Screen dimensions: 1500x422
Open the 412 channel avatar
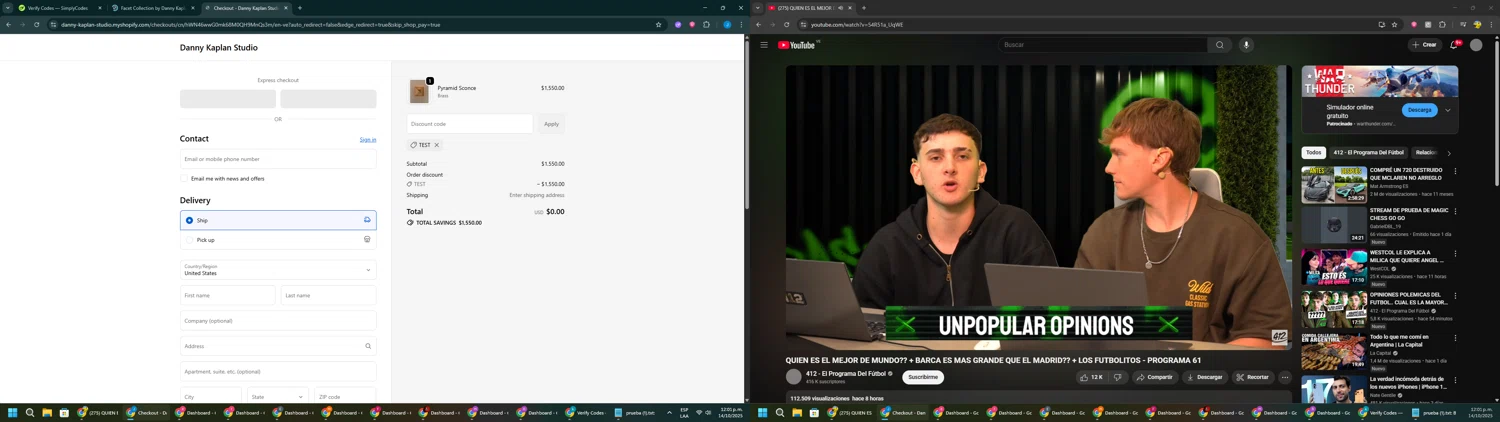coord(794,377)
